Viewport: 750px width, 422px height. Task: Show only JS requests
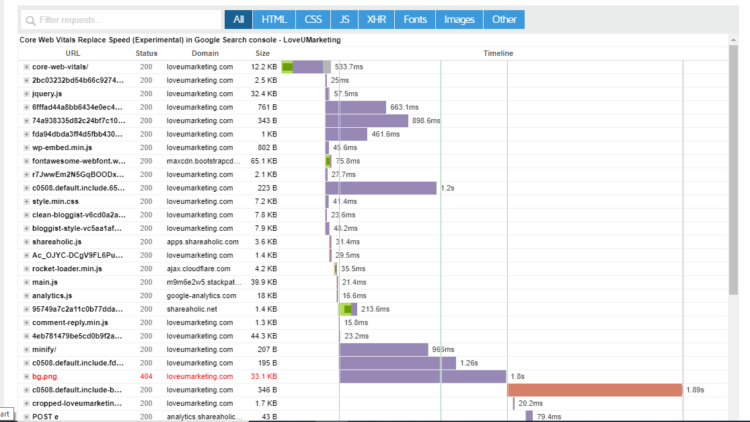coord(344,20)
